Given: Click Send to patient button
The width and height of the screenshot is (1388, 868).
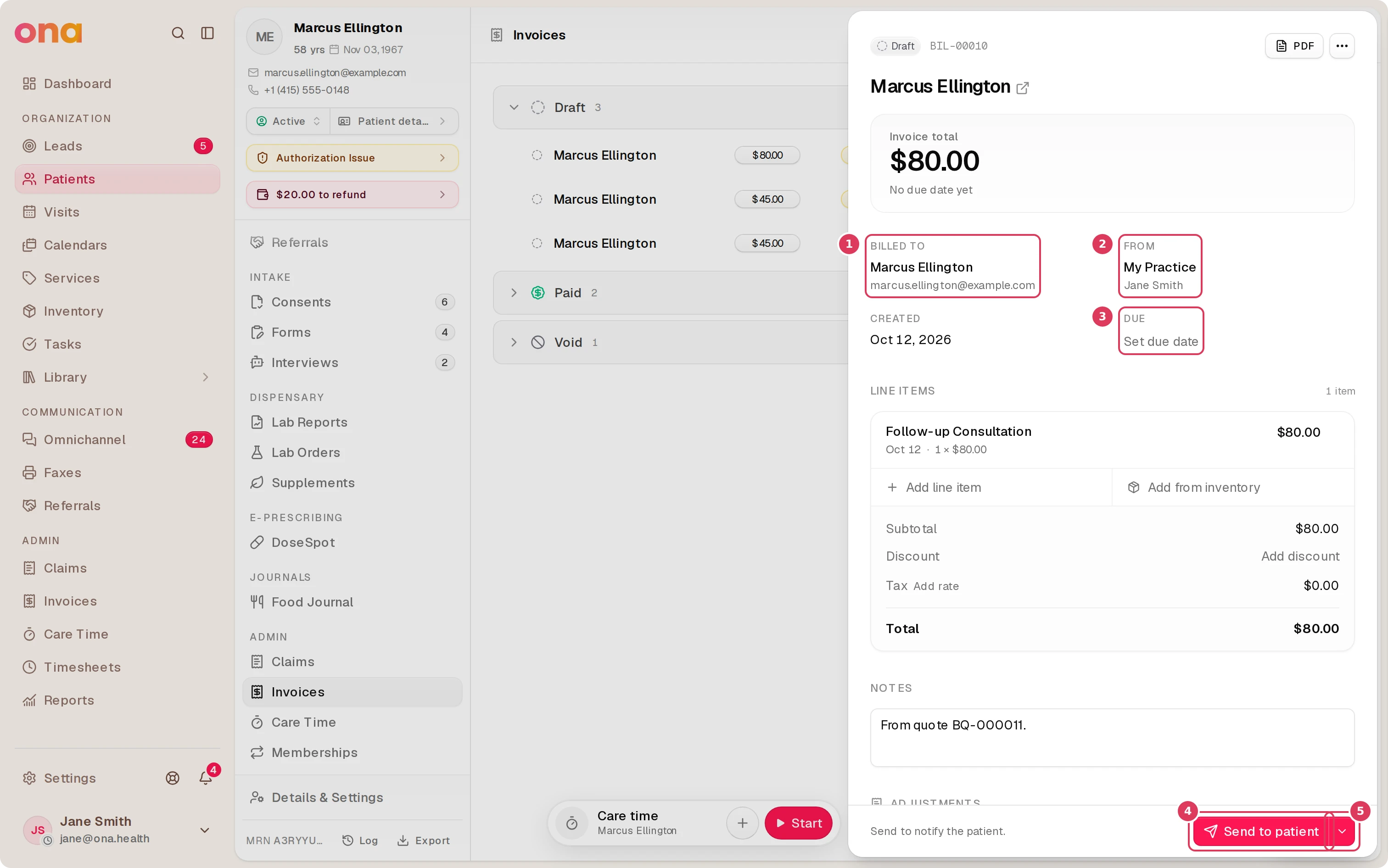Looking at the screenshot, I should coord(1262,831).
